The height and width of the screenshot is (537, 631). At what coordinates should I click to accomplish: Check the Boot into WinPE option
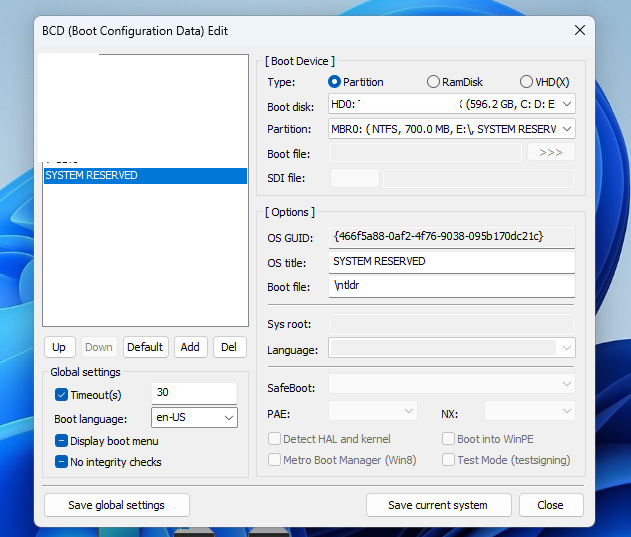[448, 439]
